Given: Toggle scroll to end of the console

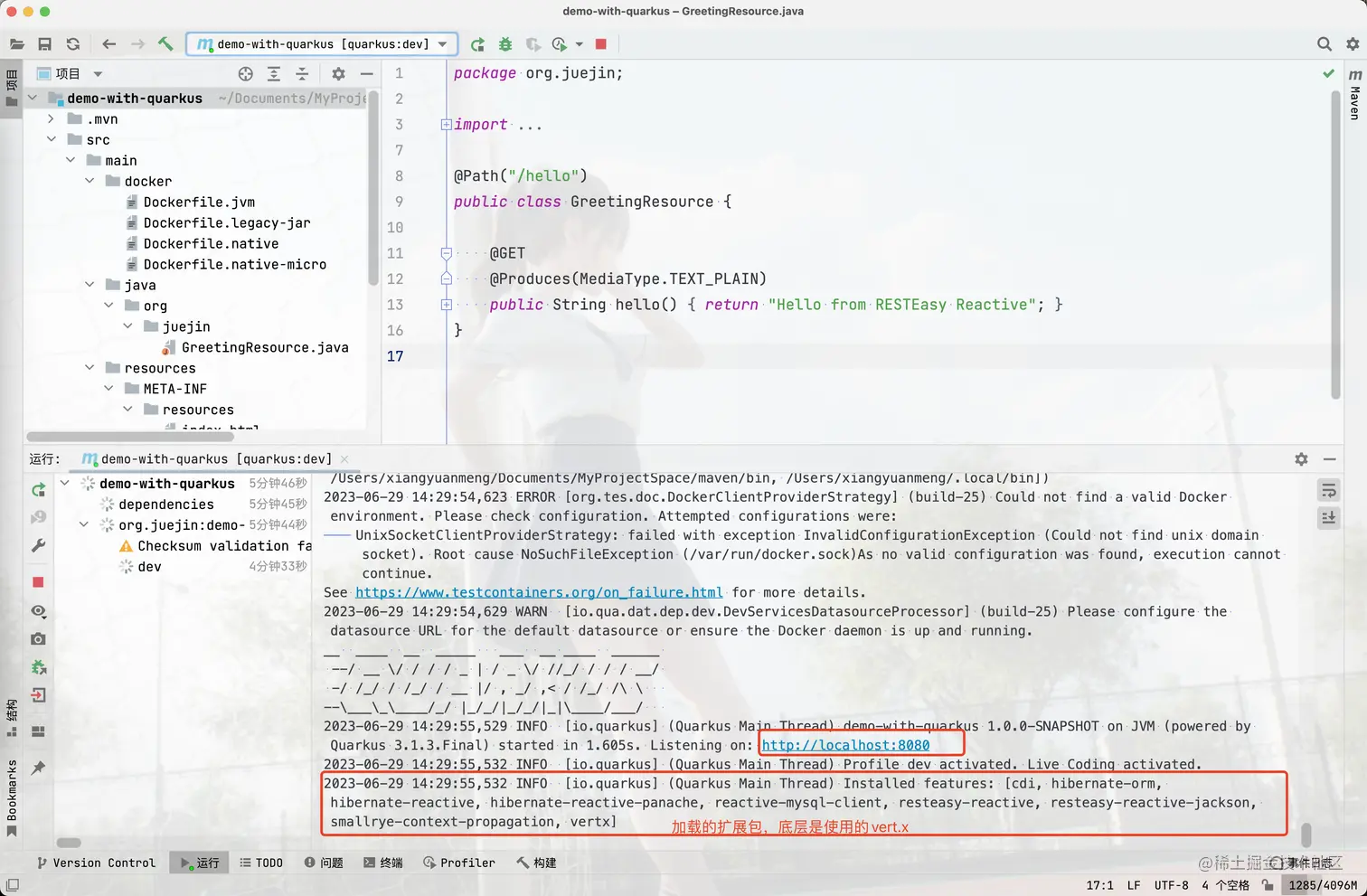Looking at the screenshot, I should coord(1329,517).
